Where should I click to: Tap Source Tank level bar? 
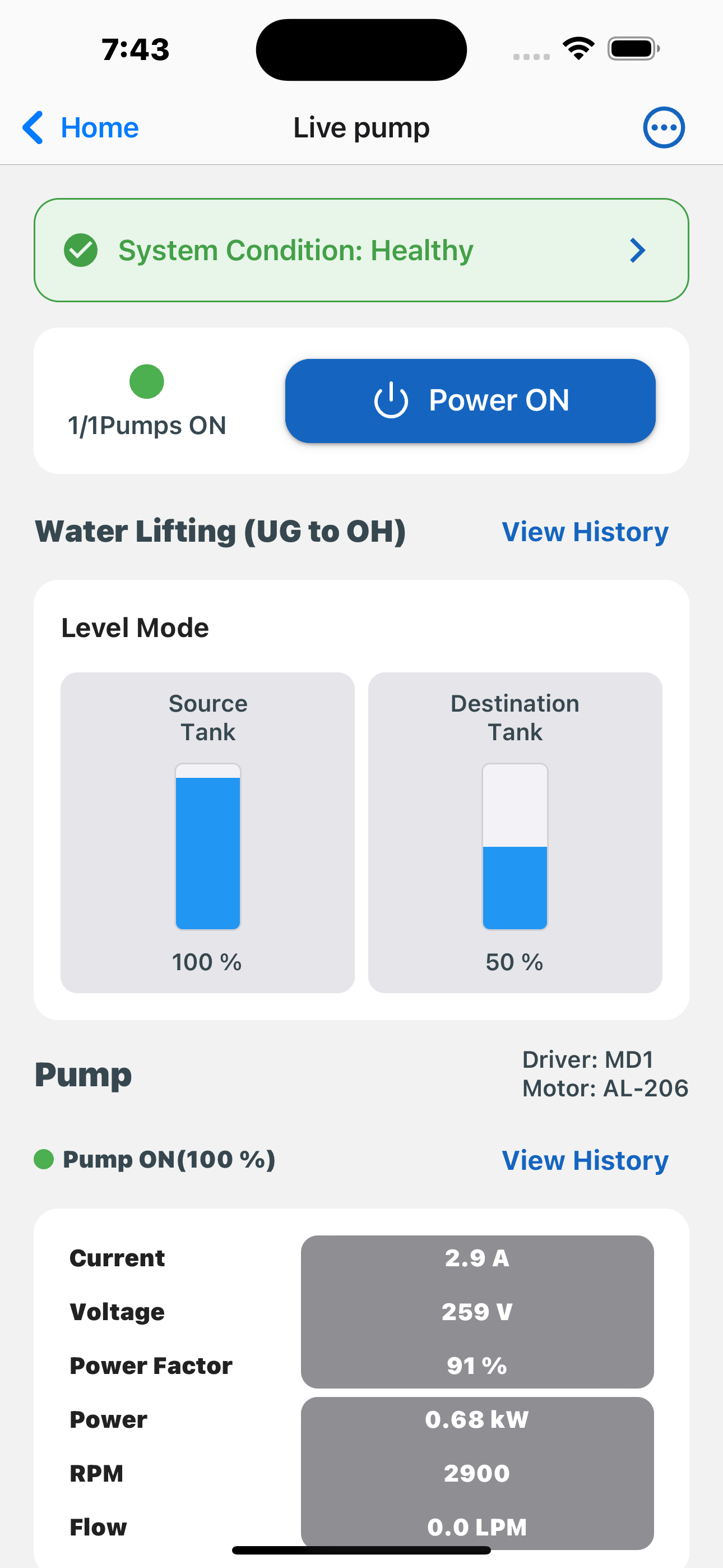click(x=207, y=847)
